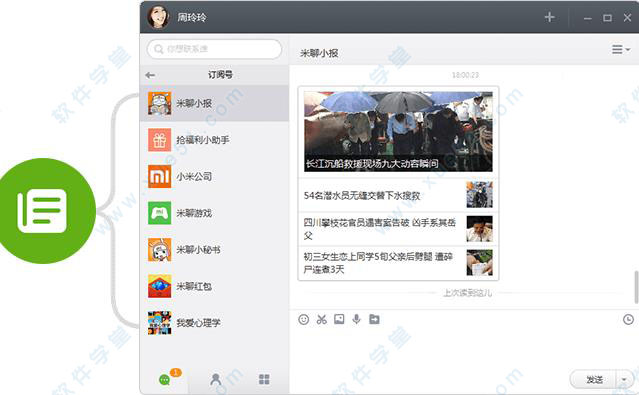Click the plus icon in title bar
Screen dimensions: 639x395
549,17
